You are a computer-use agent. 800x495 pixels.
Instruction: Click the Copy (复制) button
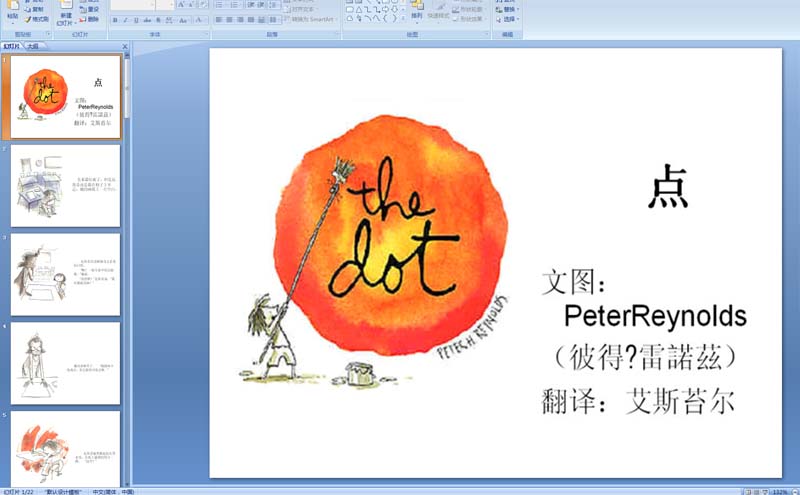[35, 9]
